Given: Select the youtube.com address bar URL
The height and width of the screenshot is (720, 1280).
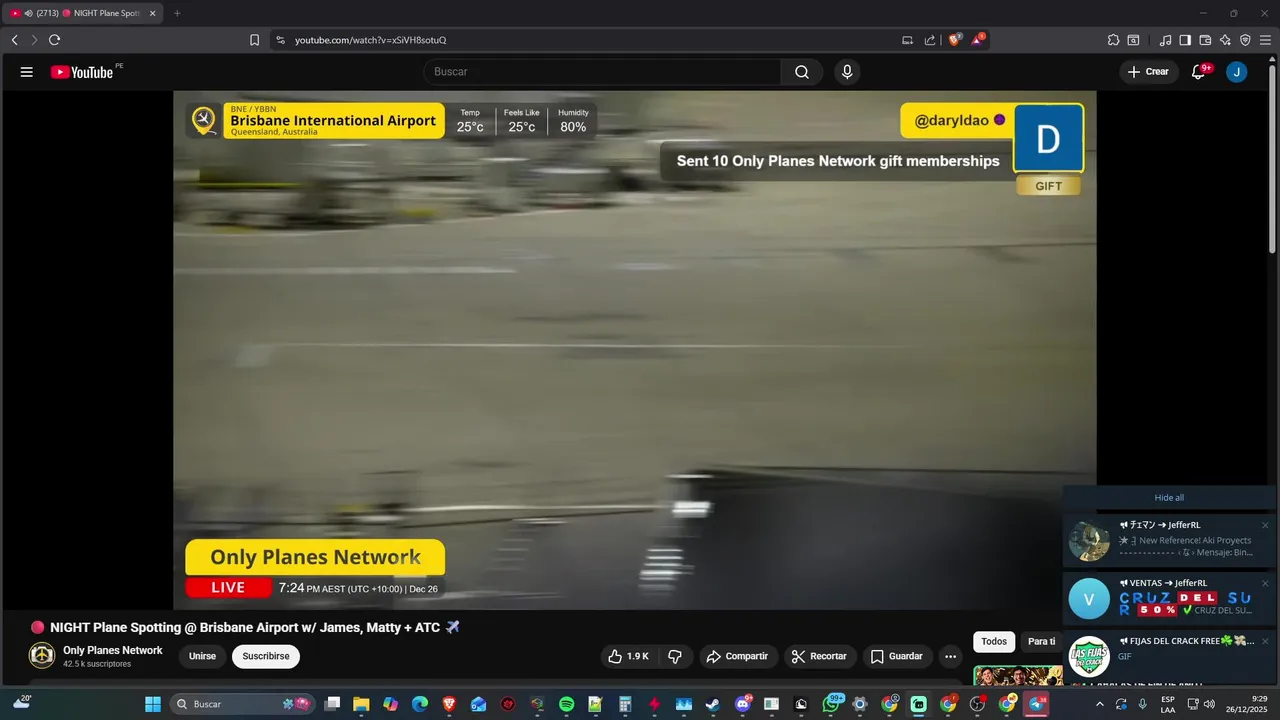Looking at the screenshot, I should tap(370, 40).
